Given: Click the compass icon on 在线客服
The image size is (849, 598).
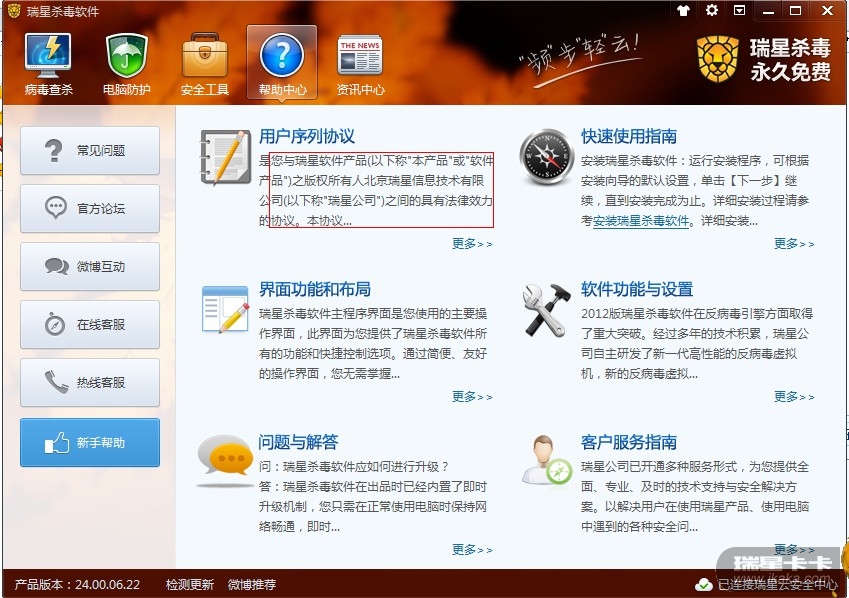Looking at the screenshot, I should [55, 324].
